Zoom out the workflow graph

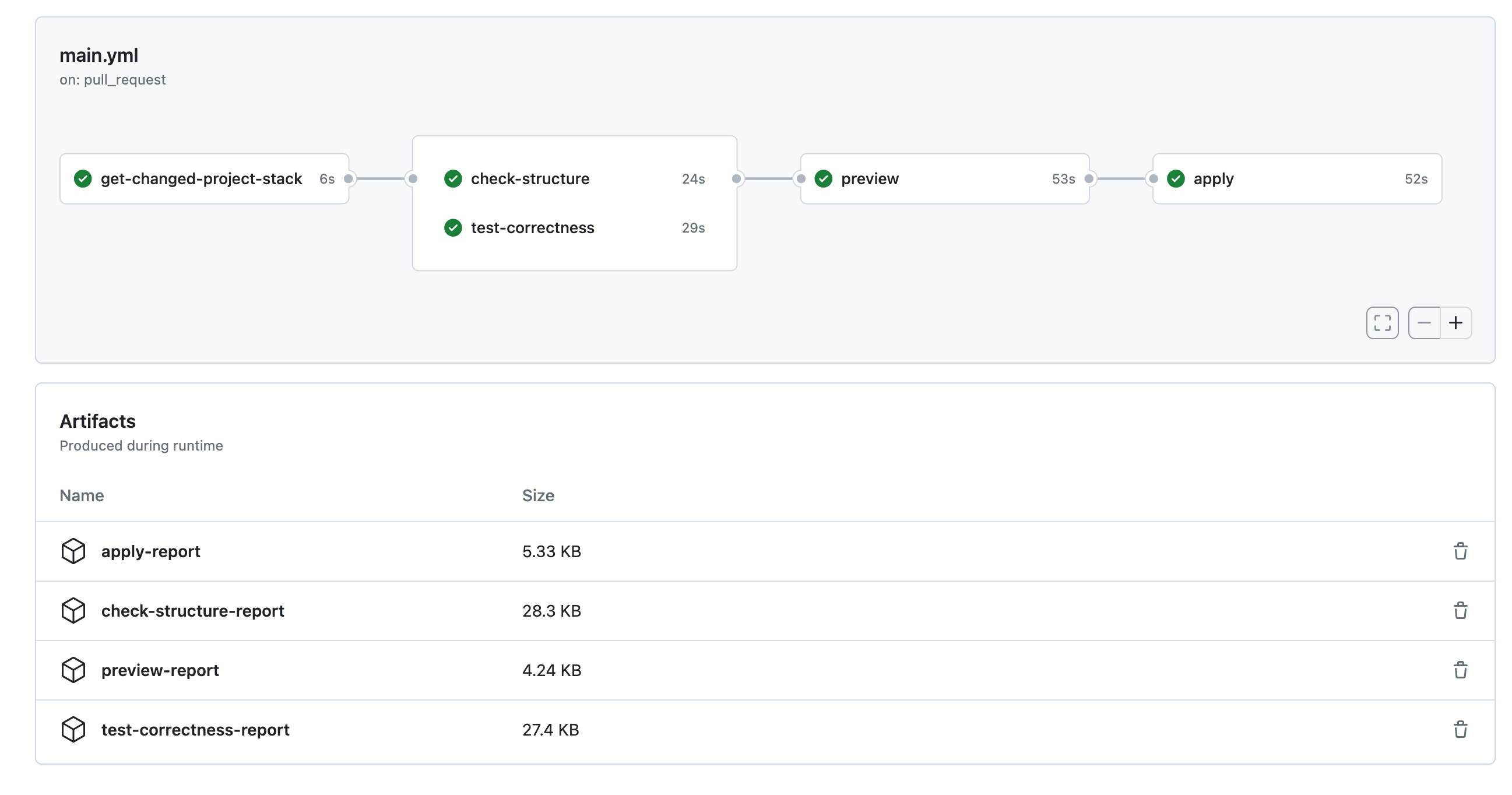(1423, 323)
